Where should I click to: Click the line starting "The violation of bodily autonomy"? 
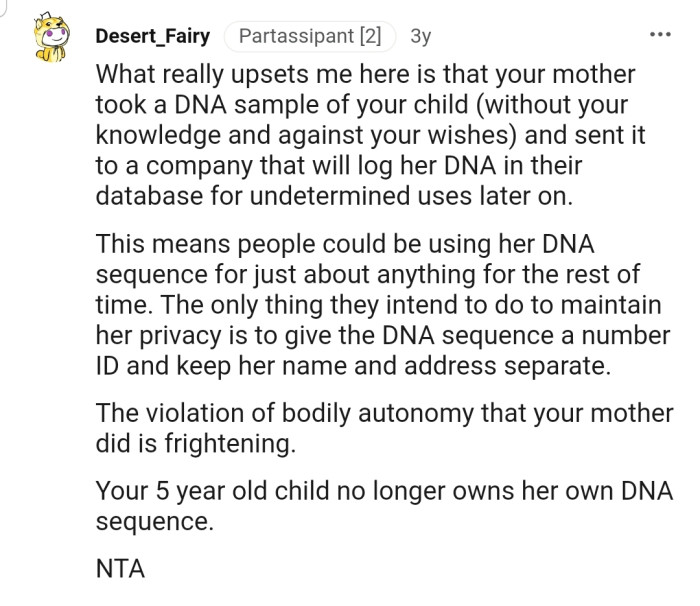(x=384, y=413)
